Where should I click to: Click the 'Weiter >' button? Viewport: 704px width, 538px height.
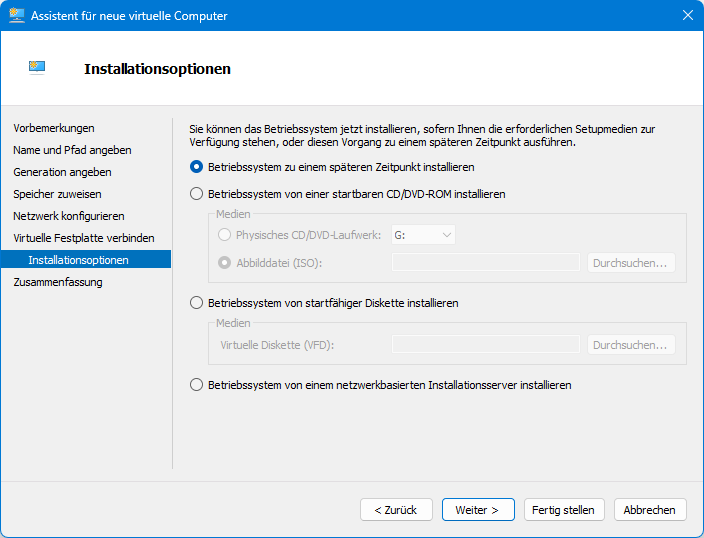478,510
